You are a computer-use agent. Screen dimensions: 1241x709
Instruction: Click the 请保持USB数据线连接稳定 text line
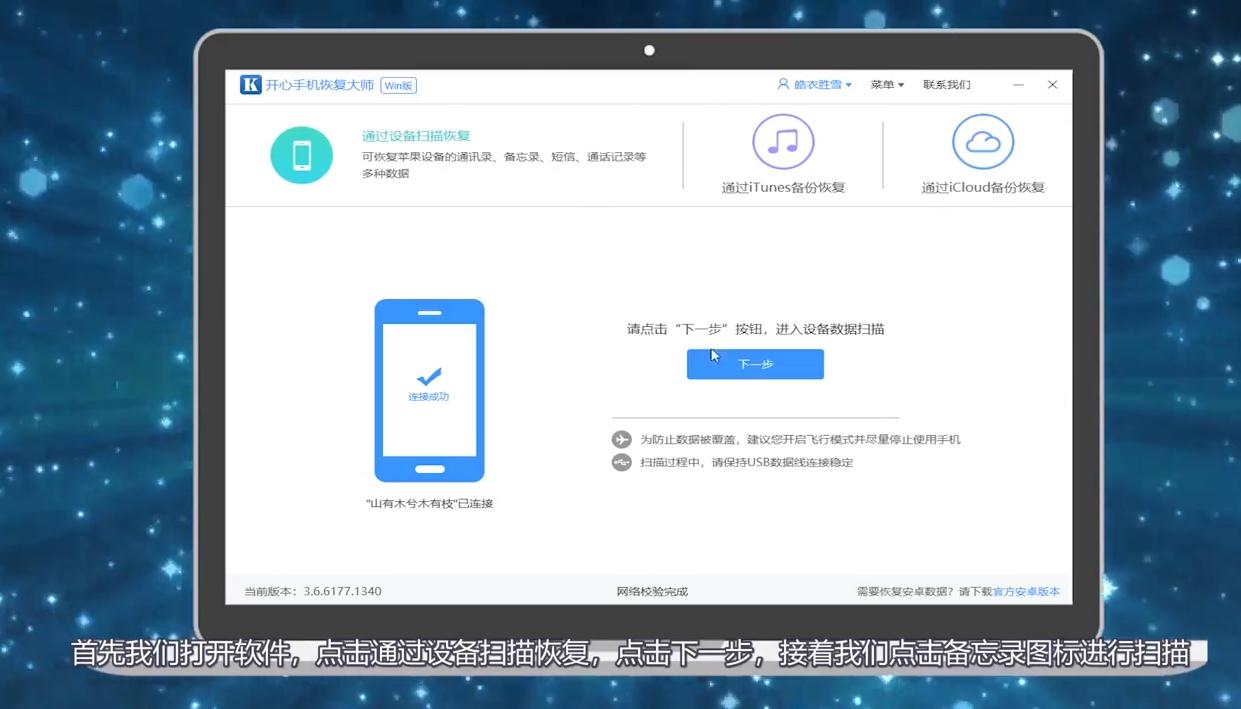(x=747, y=463)
